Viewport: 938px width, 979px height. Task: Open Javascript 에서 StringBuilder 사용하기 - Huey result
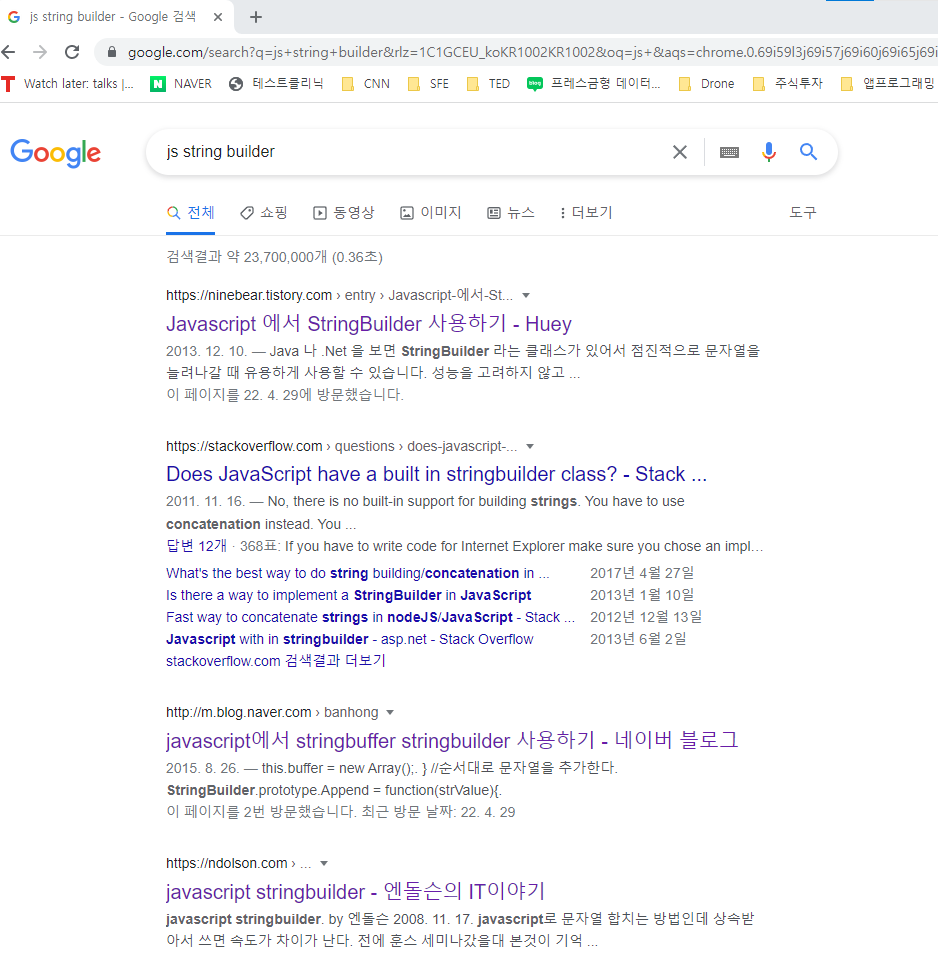pyautogui.click(x=368, y=323)
